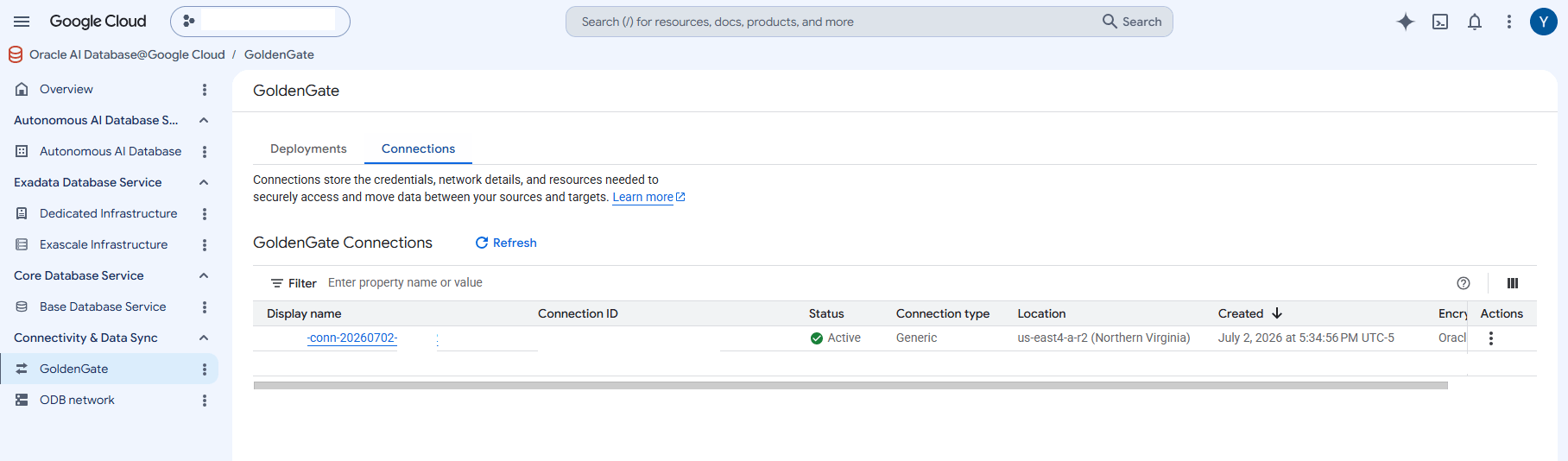Open the top bar more options menu
The width and height of the screenshot is (1568, 461).
pos(1509,22)
